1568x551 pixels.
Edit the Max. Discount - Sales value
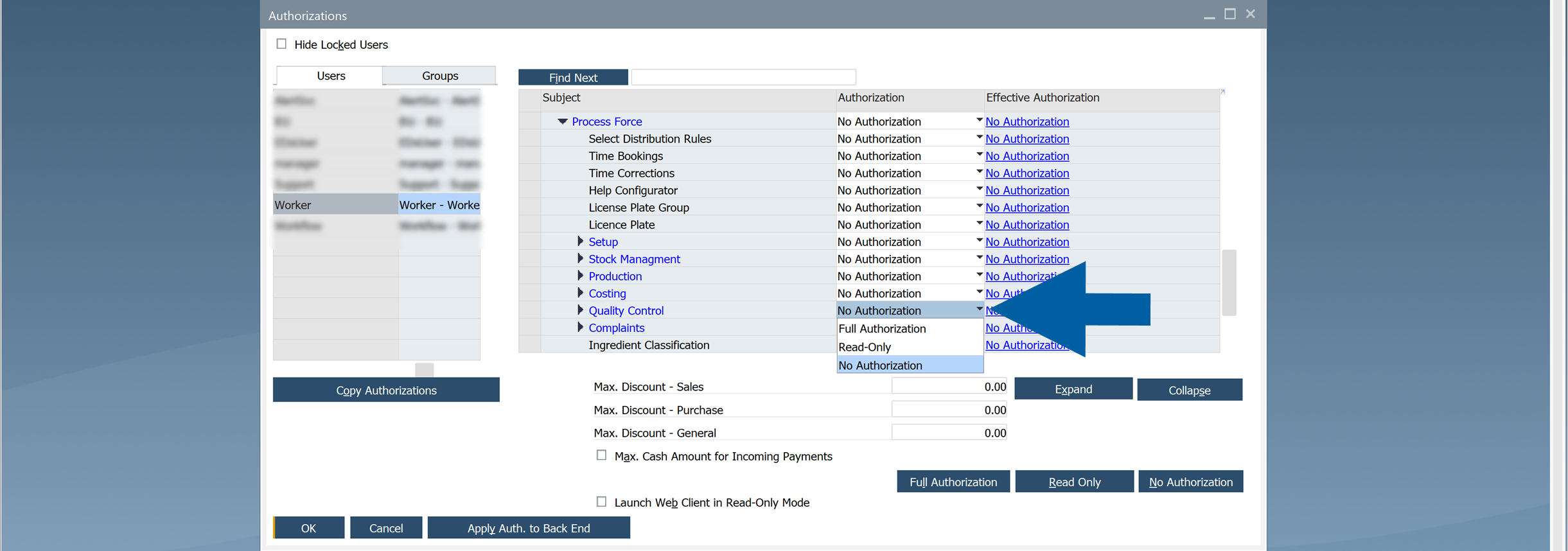click(949, 387)
